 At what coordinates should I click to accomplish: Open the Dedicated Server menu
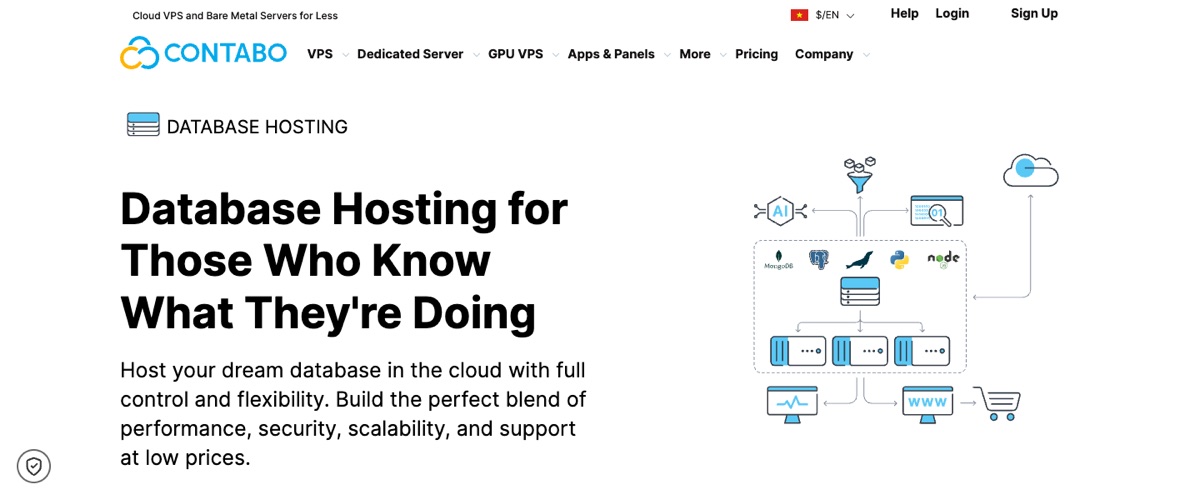(x=410, y=54)
